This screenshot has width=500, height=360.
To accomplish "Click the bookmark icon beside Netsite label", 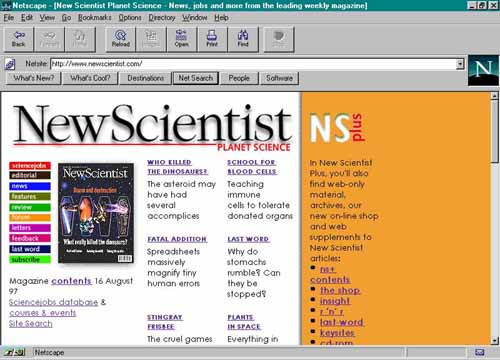I will pyautogui.click(x=10, y=64).
